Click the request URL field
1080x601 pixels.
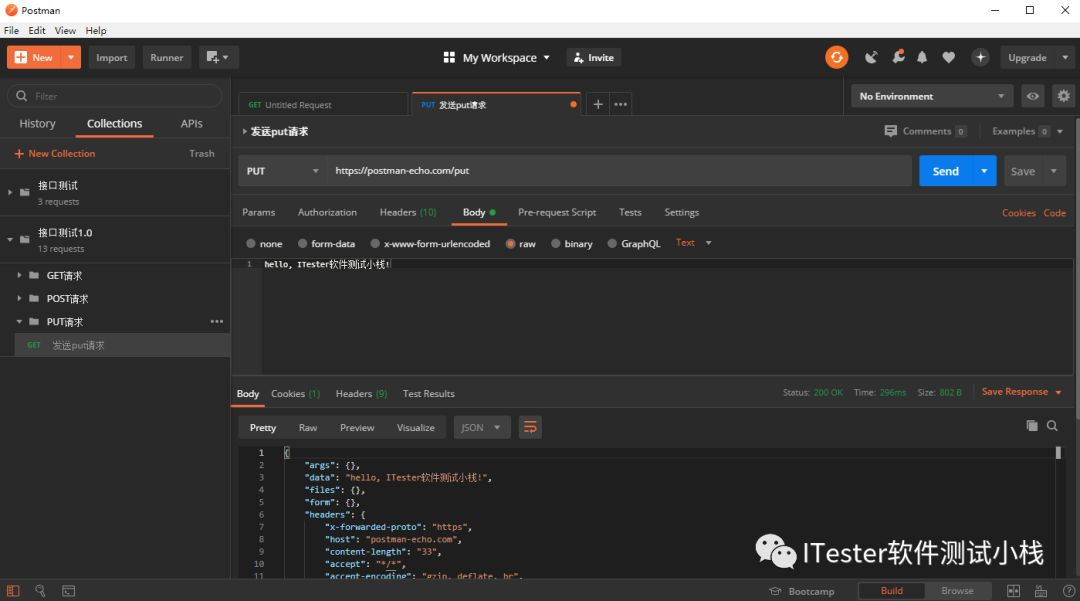[x=619, y=171]
